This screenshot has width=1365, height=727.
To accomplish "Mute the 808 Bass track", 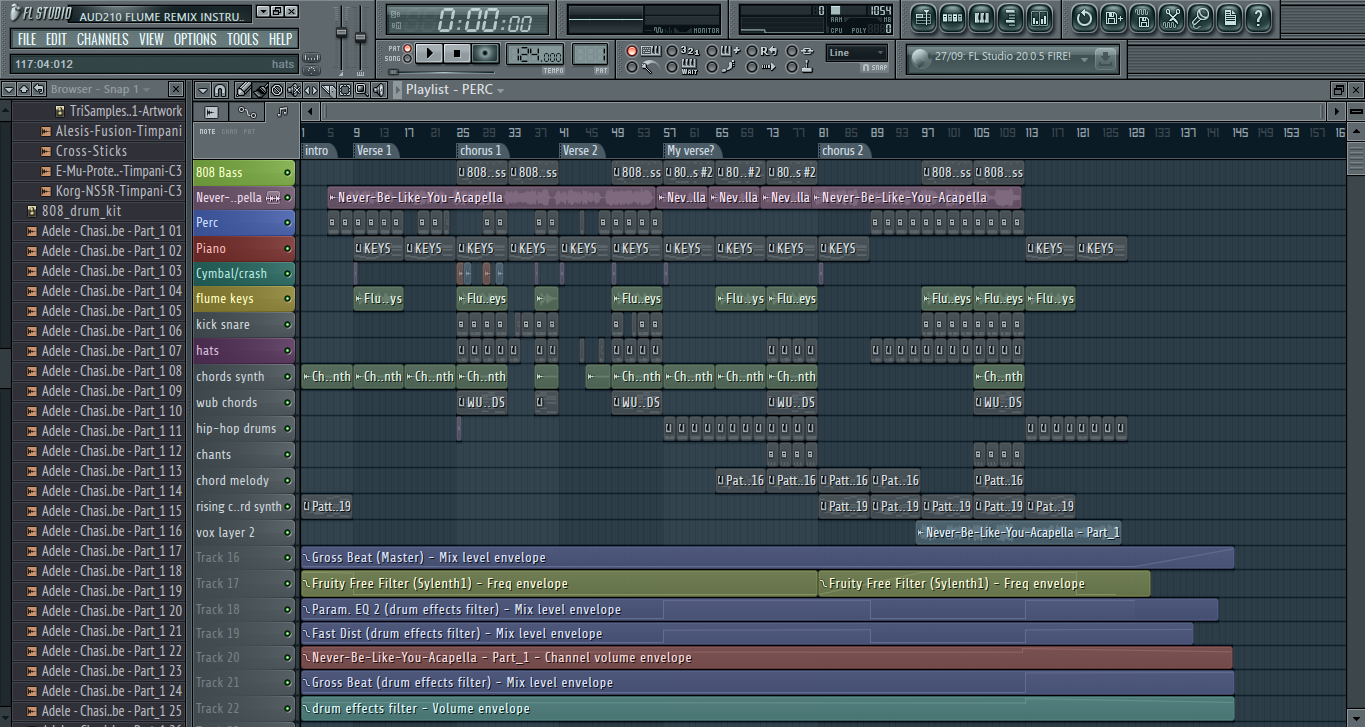I will click(288, 173).
